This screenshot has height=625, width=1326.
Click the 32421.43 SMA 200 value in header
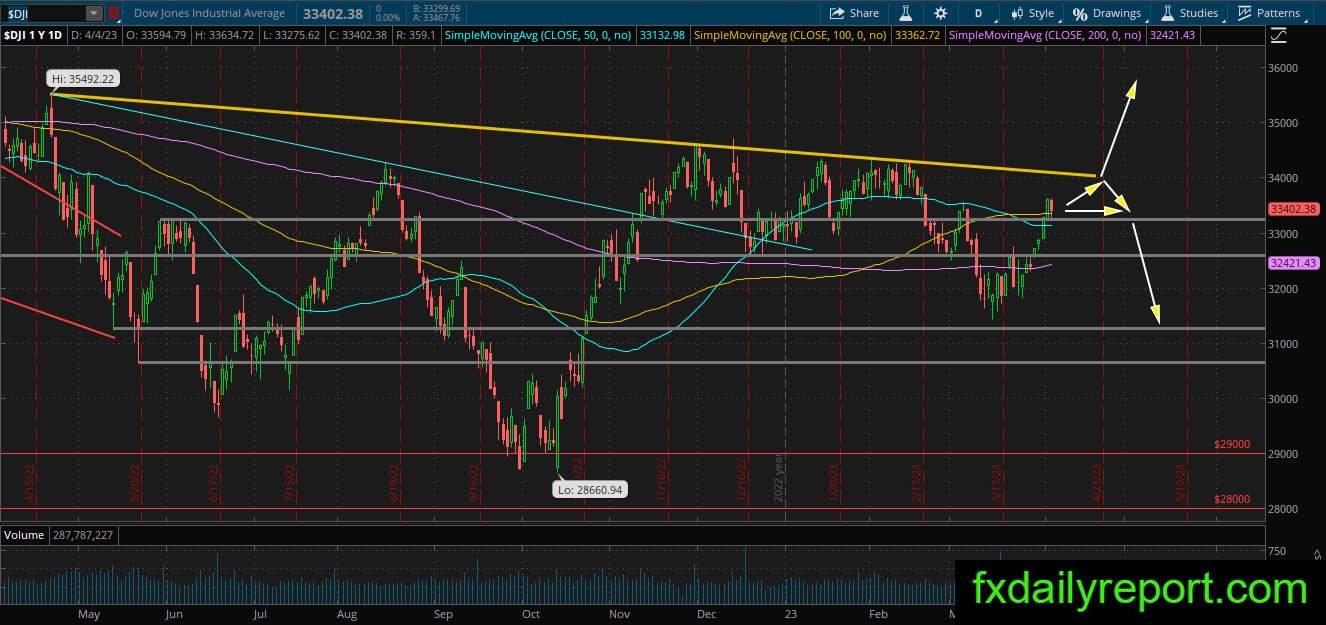[x=1171, y=35]
